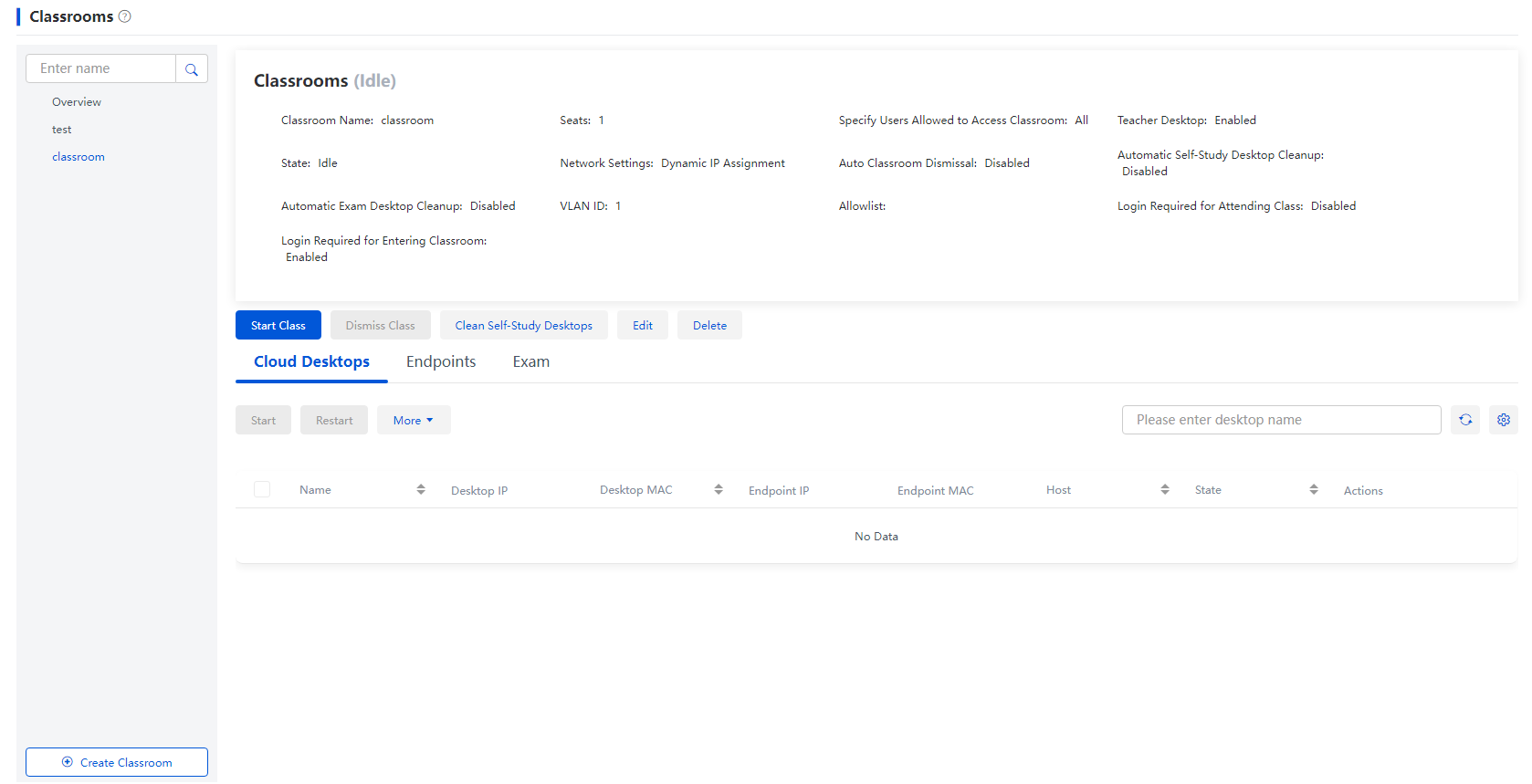Click Clean Self-Study Desktops button

click(524, 325)
